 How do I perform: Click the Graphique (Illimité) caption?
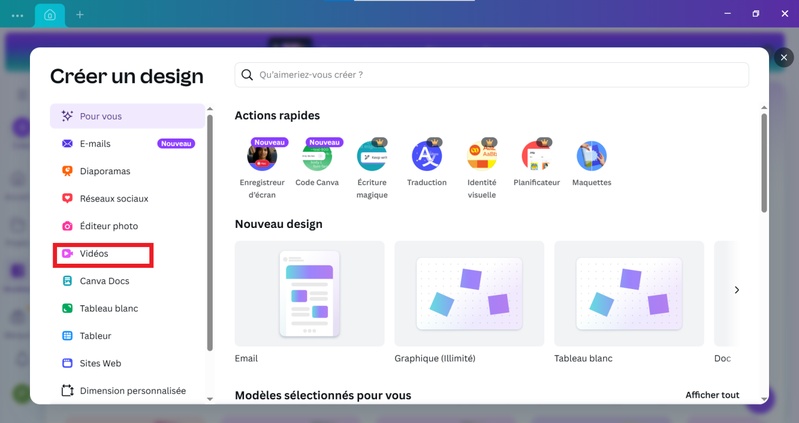click(x=435, y=358)
